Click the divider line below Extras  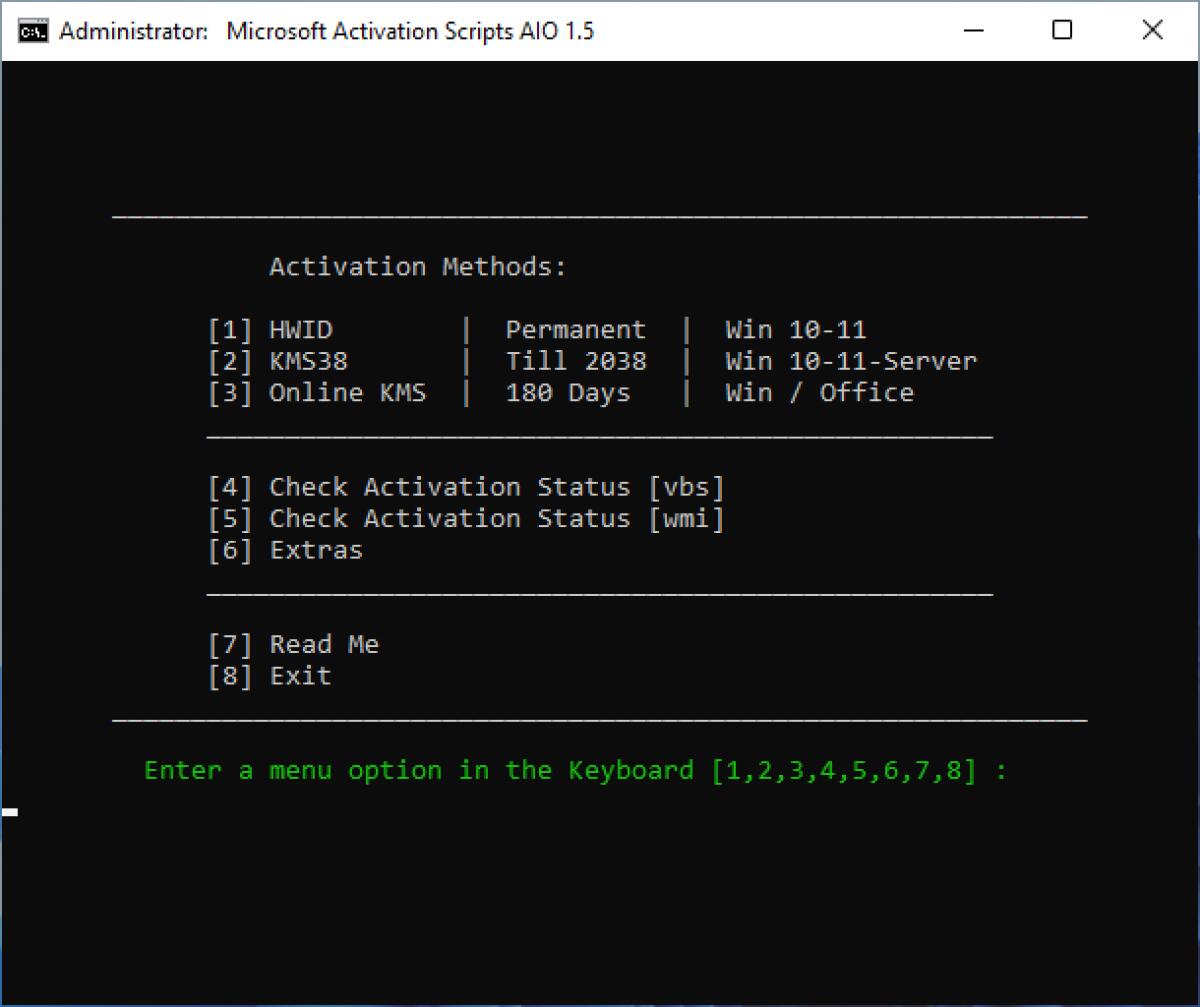[600, 593]
